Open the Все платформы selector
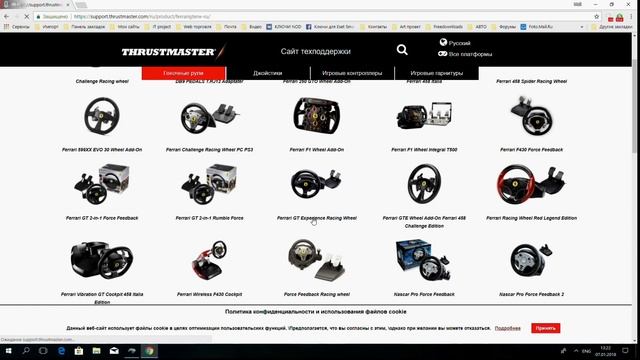The height and width of the screenshot is (360, 640). [x=470, y=54]
